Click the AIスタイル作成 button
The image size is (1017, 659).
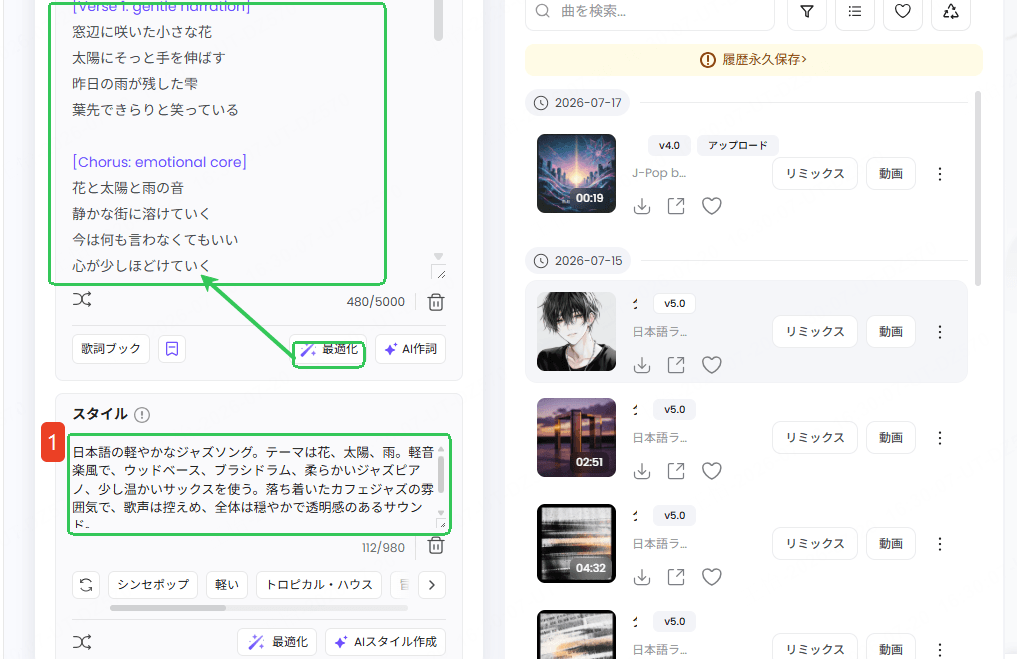(386, 642)
